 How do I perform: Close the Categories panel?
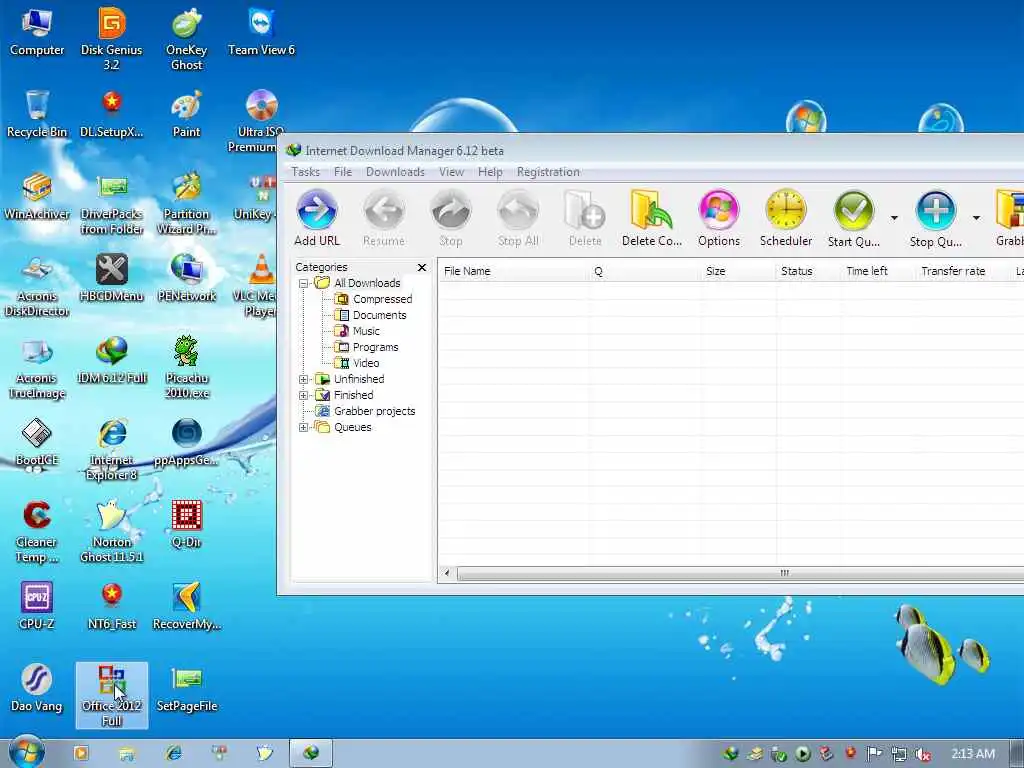[422, 267]
